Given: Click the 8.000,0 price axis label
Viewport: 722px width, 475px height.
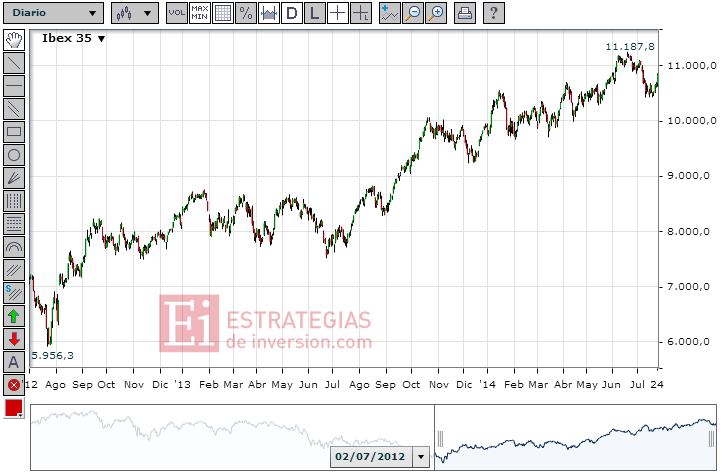Looking at the screenshot, I should [688, 232].
